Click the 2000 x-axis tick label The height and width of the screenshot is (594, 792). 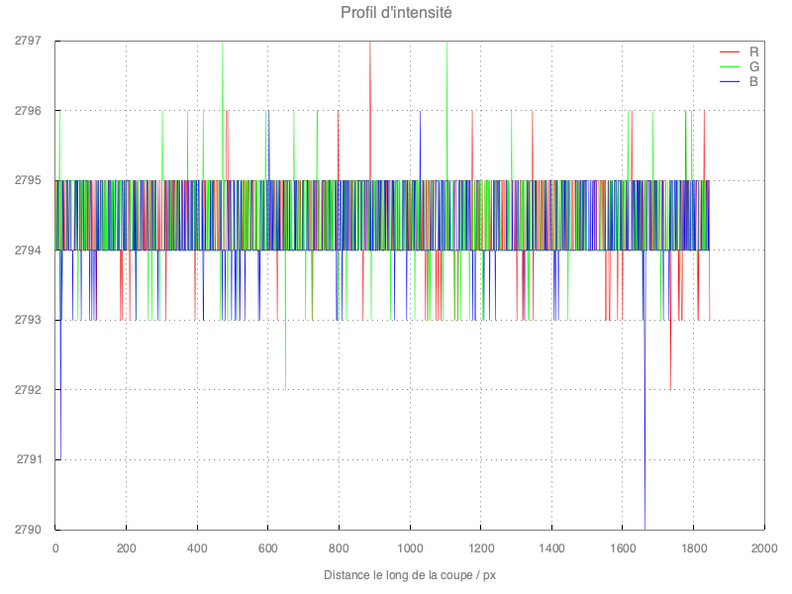(x=764, y=548)
